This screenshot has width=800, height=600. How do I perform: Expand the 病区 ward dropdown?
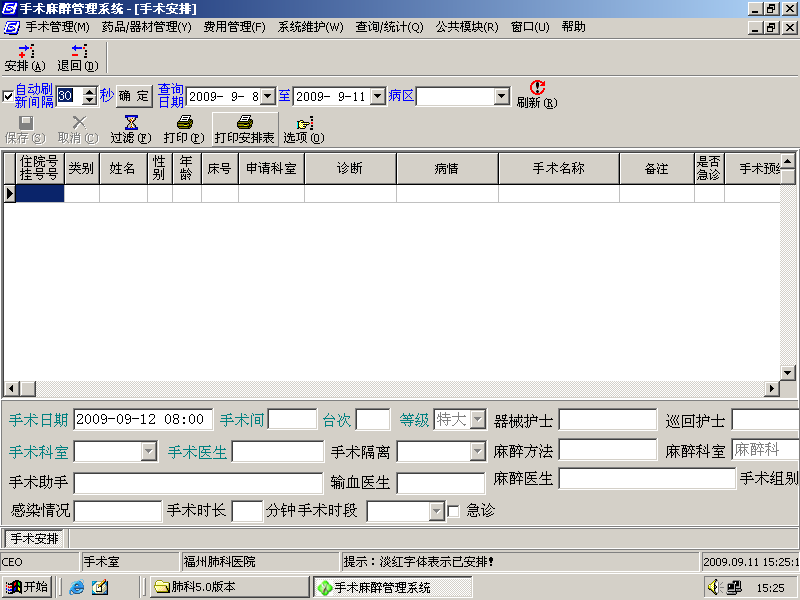pos(502,96)
